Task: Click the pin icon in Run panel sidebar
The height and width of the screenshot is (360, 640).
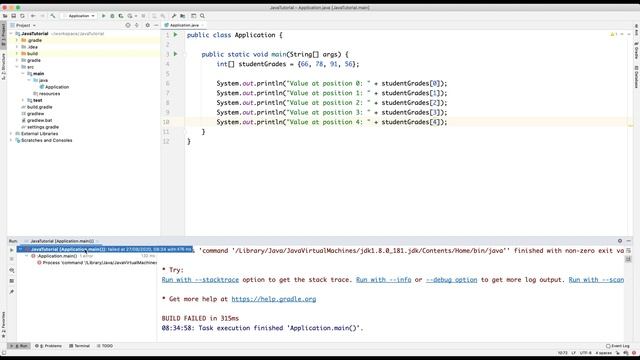Action: point(11,292)
